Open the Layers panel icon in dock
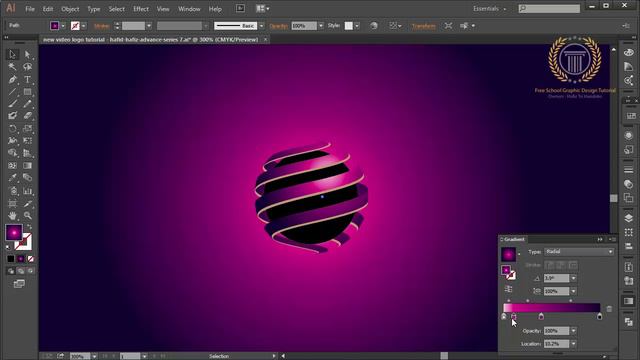The image size is (640, 360). pyautogui.click(x=629, y=218)
